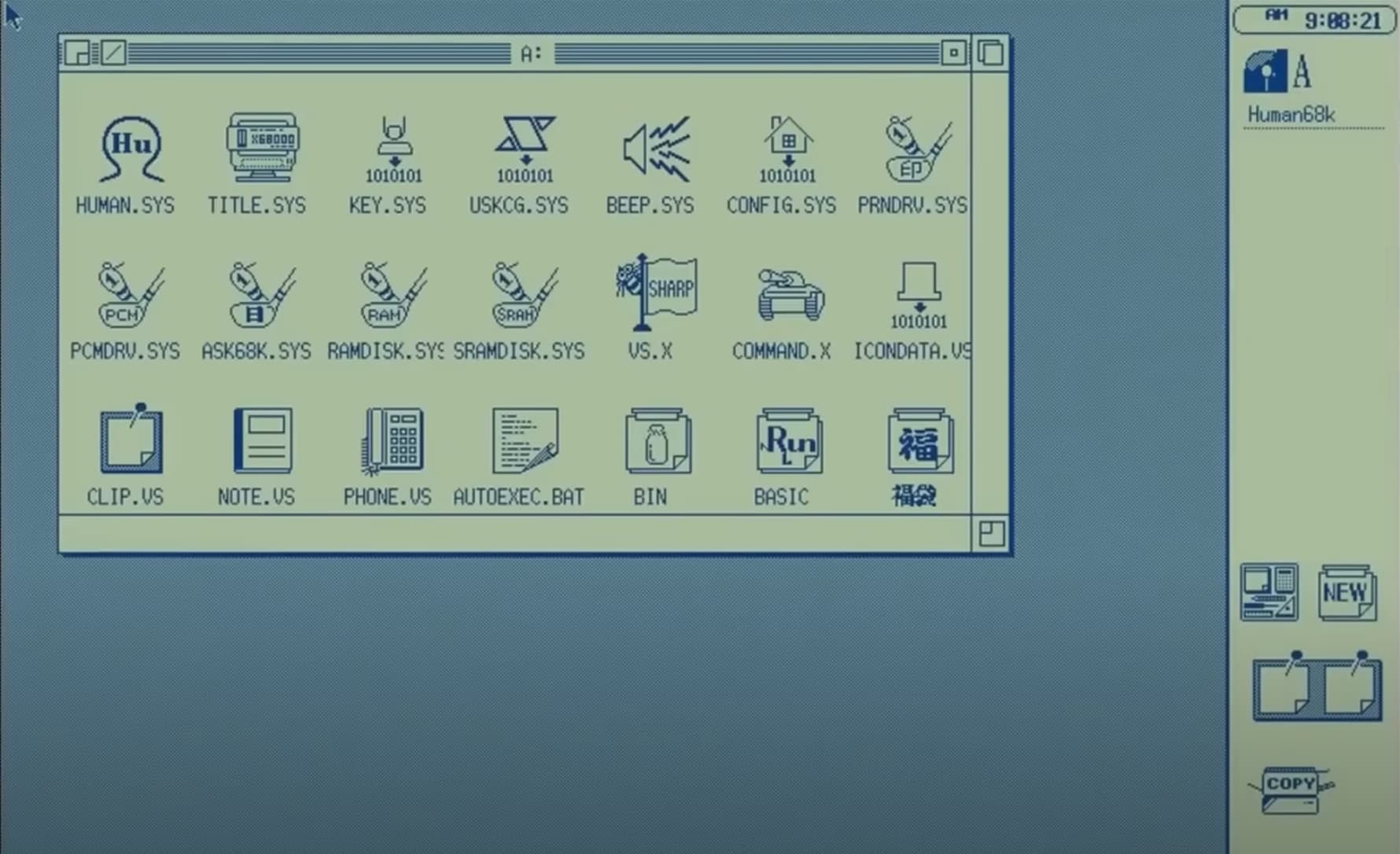The image size is (1400, 854).
Task: Open the 福袋 folder icon
Action: point(920,440)
